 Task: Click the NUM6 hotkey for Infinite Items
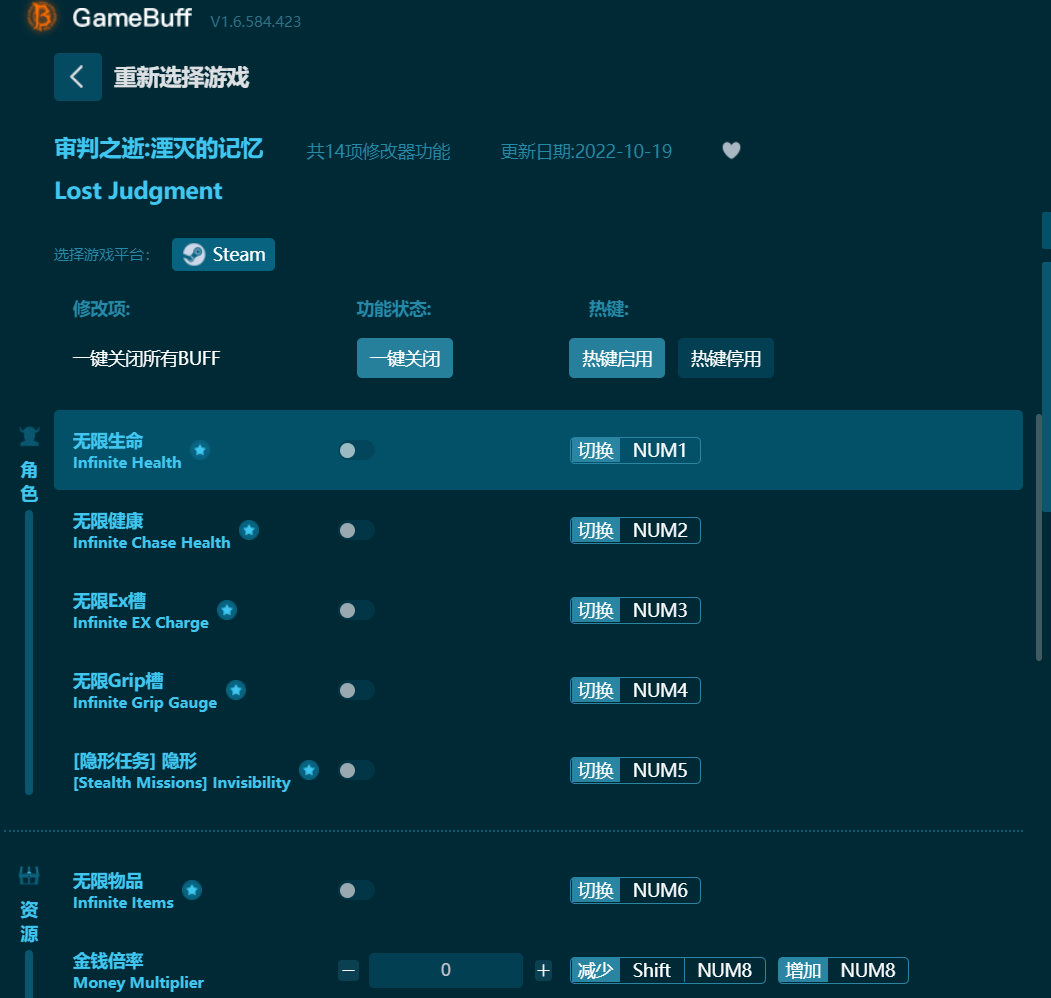(635, 891)
